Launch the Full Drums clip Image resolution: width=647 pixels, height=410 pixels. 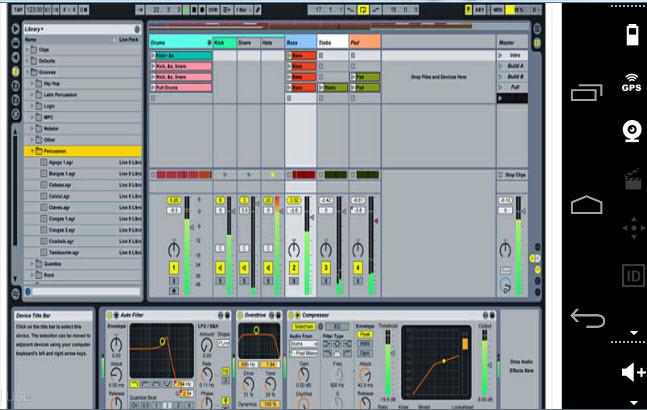153,87
